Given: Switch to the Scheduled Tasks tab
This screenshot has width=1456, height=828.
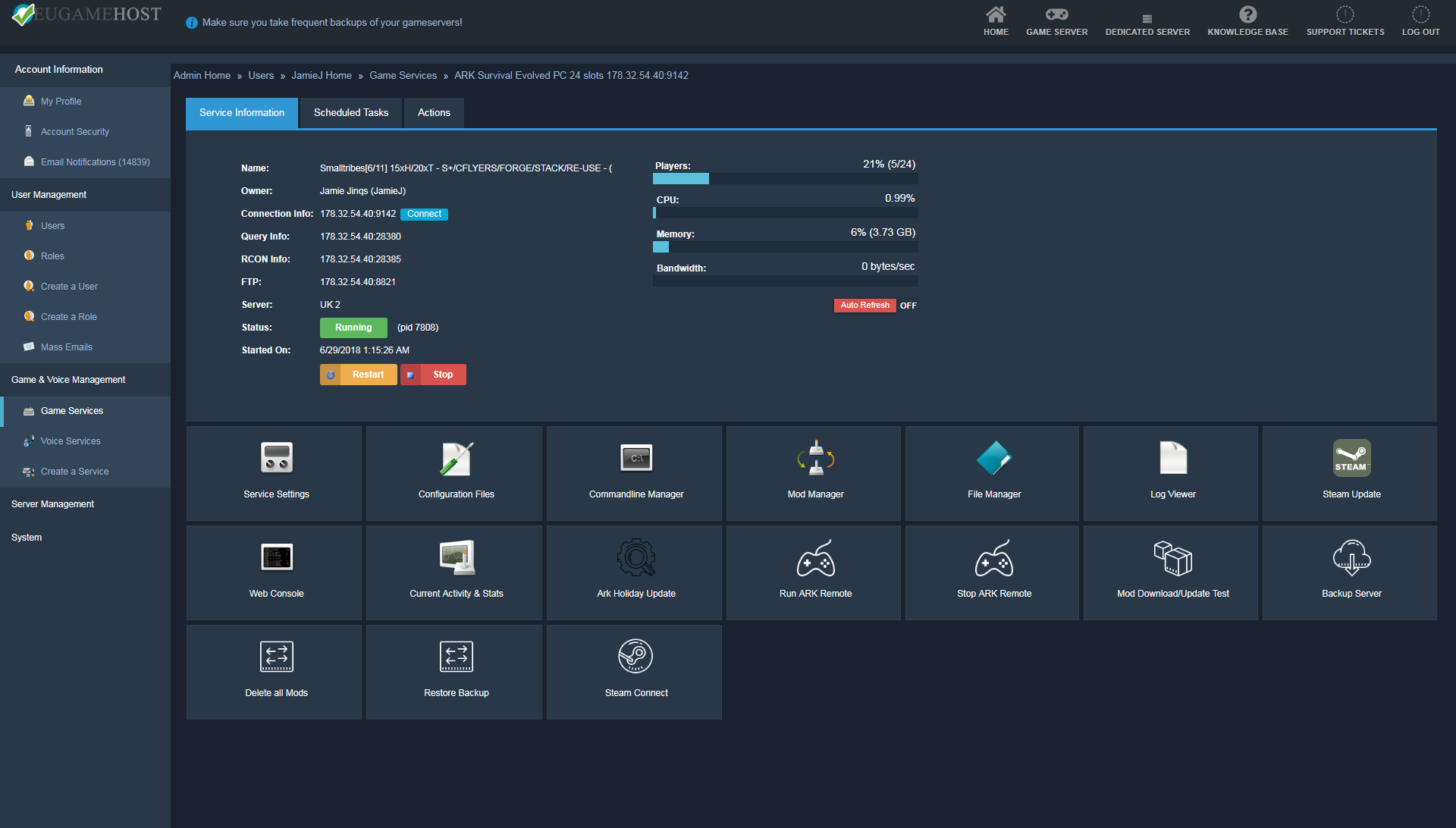Looking at the screenshot, I should (x=350, y=113).
